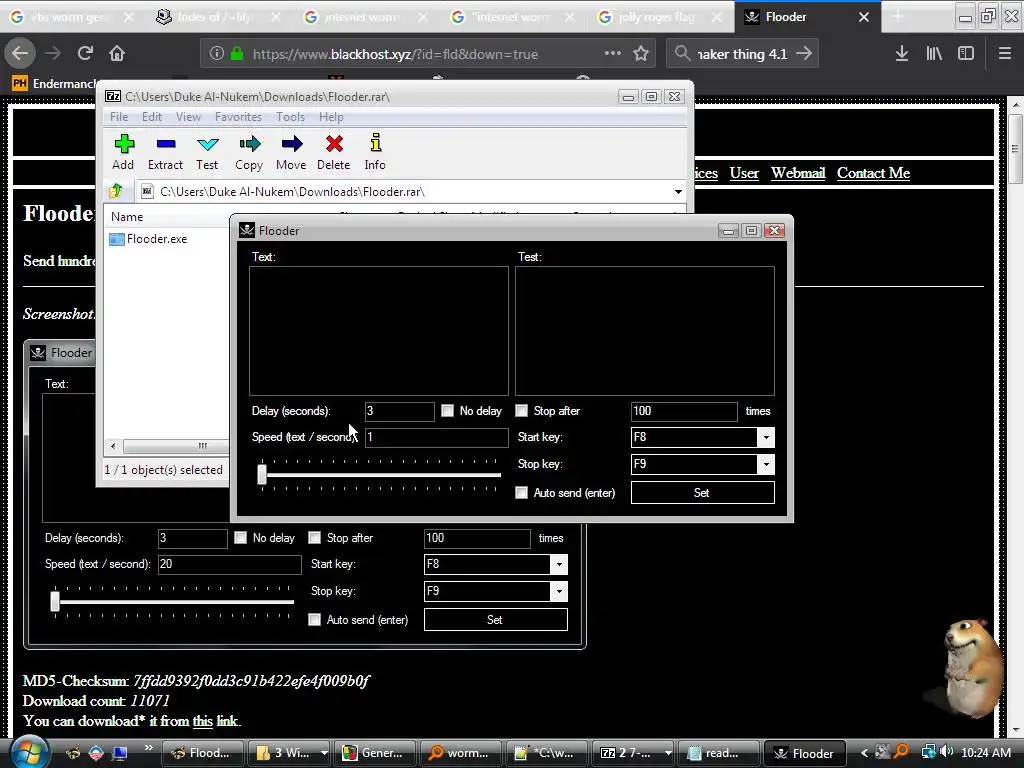Screen dimensions: 1024x768
Task: Click the speed slider in webpage screenshot
Action: [x=55, y=601]
